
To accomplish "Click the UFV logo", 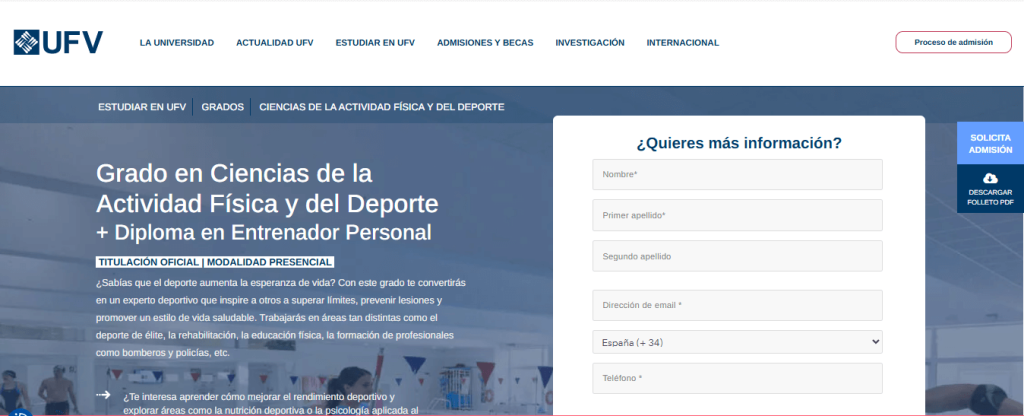I will pos(58,42).
